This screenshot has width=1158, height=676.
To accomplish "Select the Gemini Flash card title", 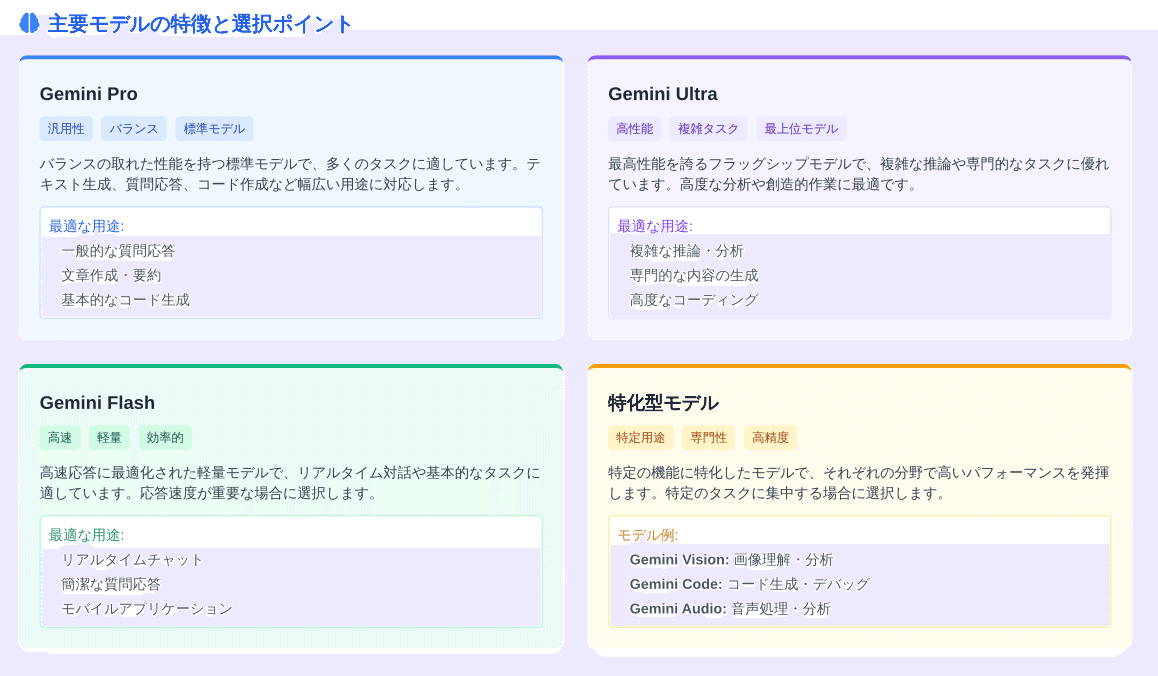I will 97,403.
